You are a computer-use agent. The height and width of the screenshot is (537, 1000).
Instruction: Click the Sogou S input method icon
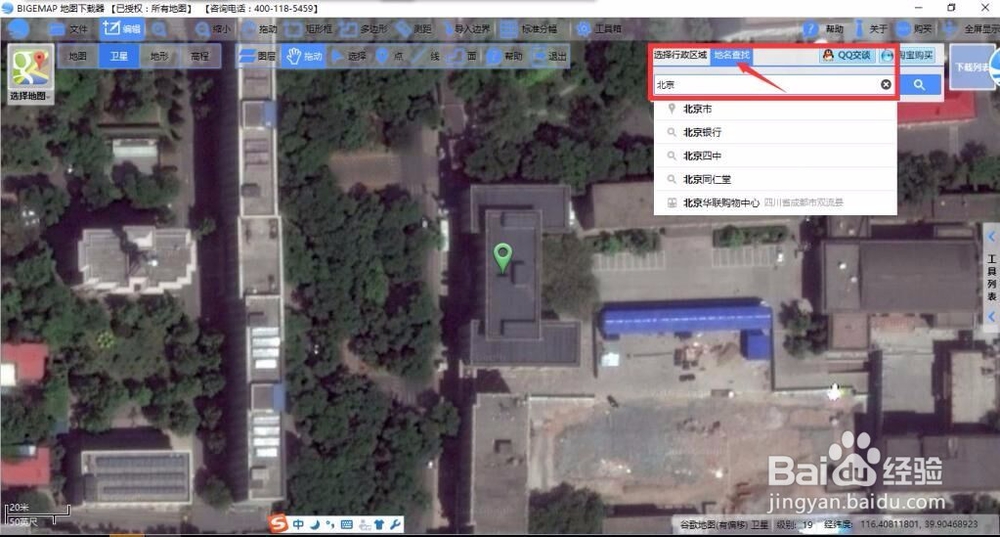[x=279, y=524]
